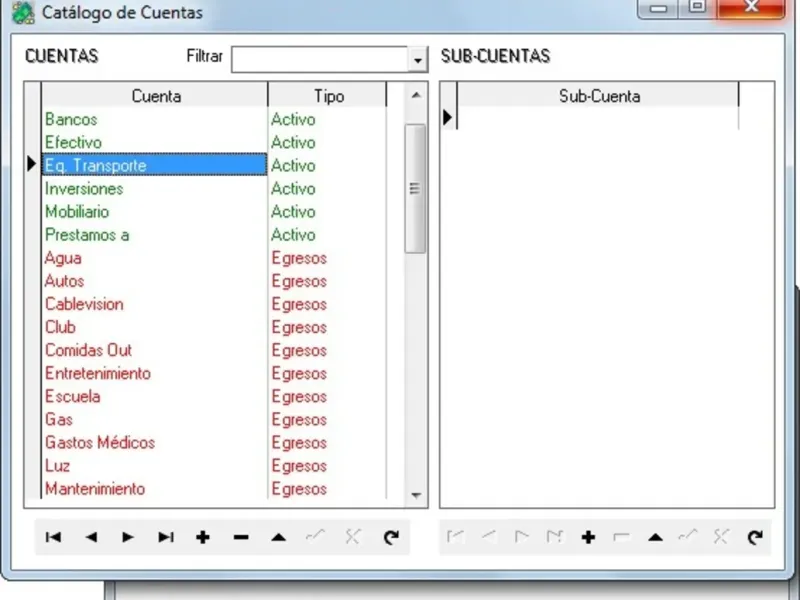Edit selected account using Cuentas triangle icon
Screen dimensions: 800x600
[279, 537]
